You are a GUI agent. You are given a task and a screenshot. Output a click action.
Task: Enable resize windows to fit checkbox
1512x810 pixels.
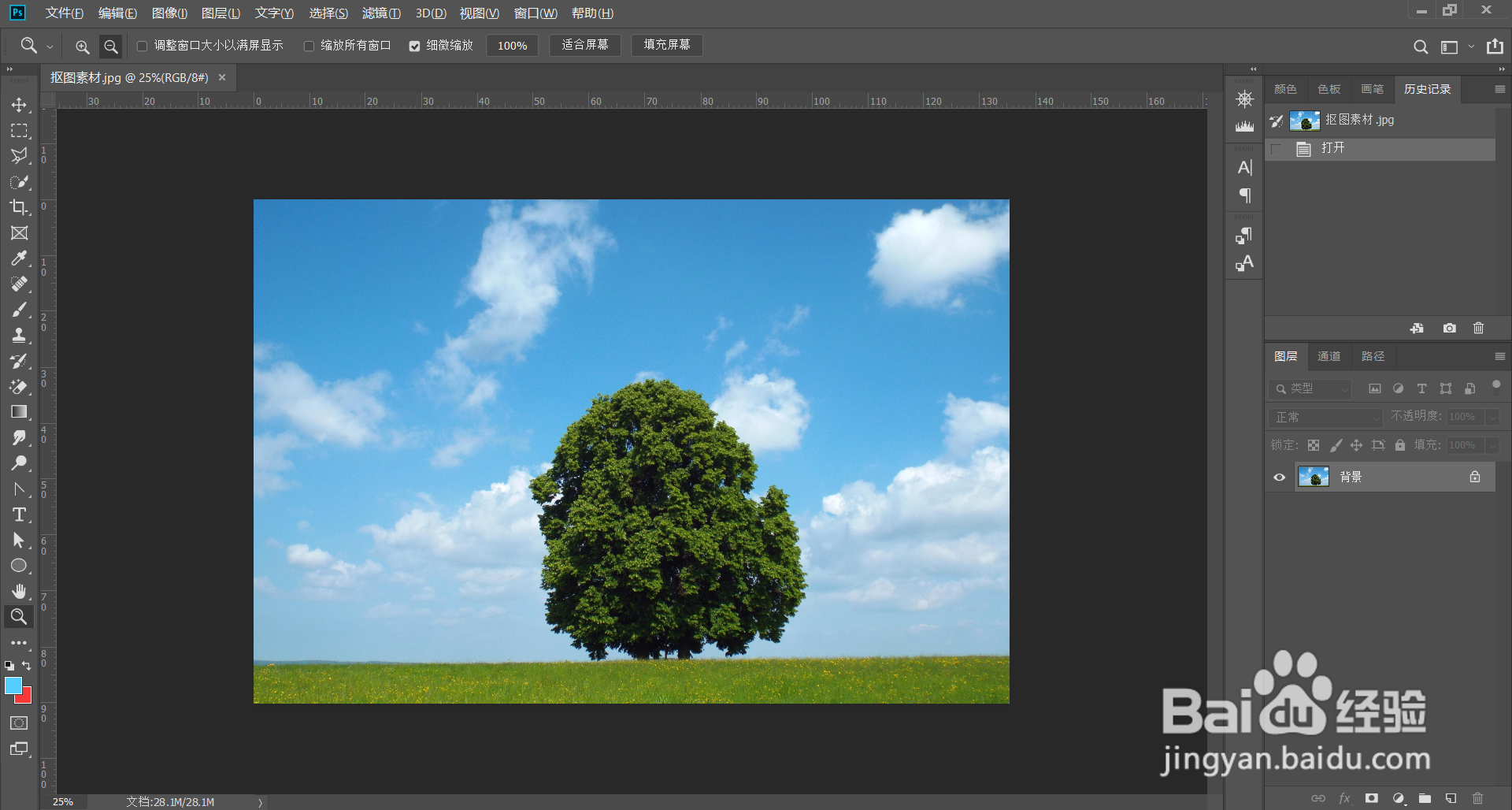click(x=142, y=46)
